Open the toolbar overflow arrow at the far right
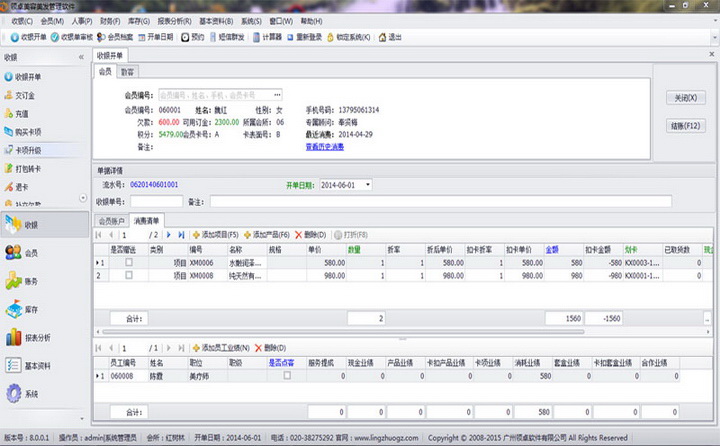Screen dimensions: 720x446 tap(714, 37)
